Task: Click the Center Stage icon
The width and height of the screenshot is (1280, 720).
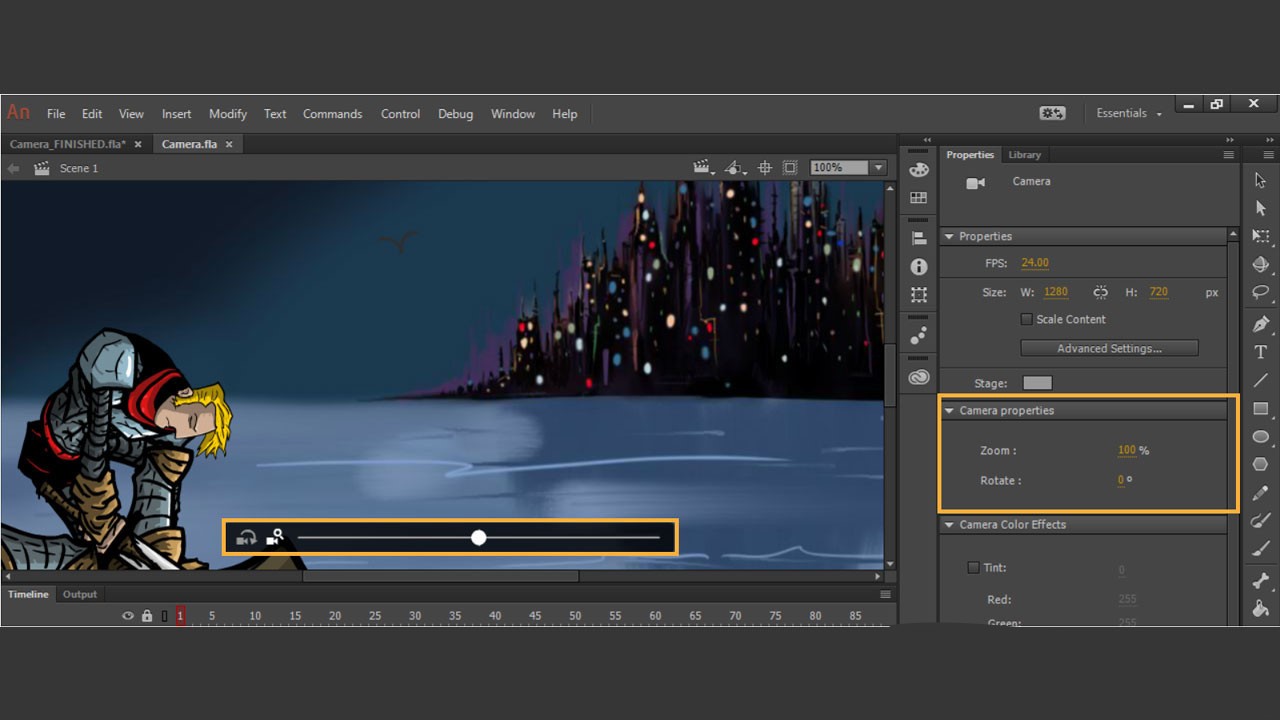Action: (765, 168)
